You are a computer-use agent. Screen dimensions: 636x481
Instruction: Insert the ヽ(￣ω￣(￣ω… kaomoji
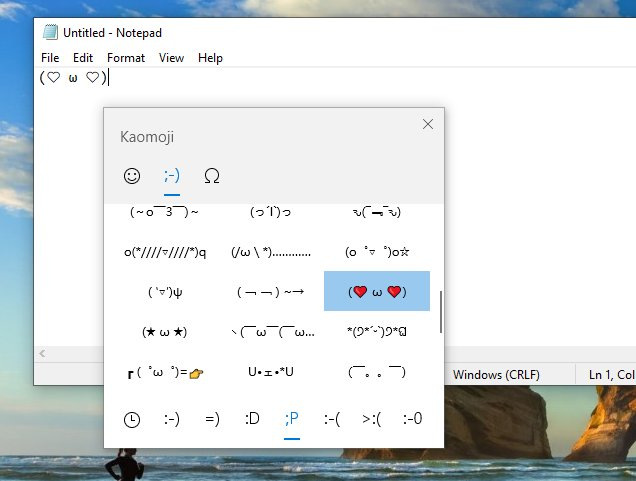[271, 332]
